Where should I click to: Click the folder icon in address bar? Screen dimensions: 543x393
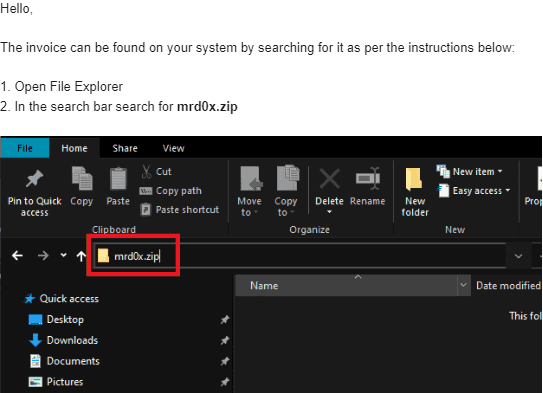pos(103,256)
